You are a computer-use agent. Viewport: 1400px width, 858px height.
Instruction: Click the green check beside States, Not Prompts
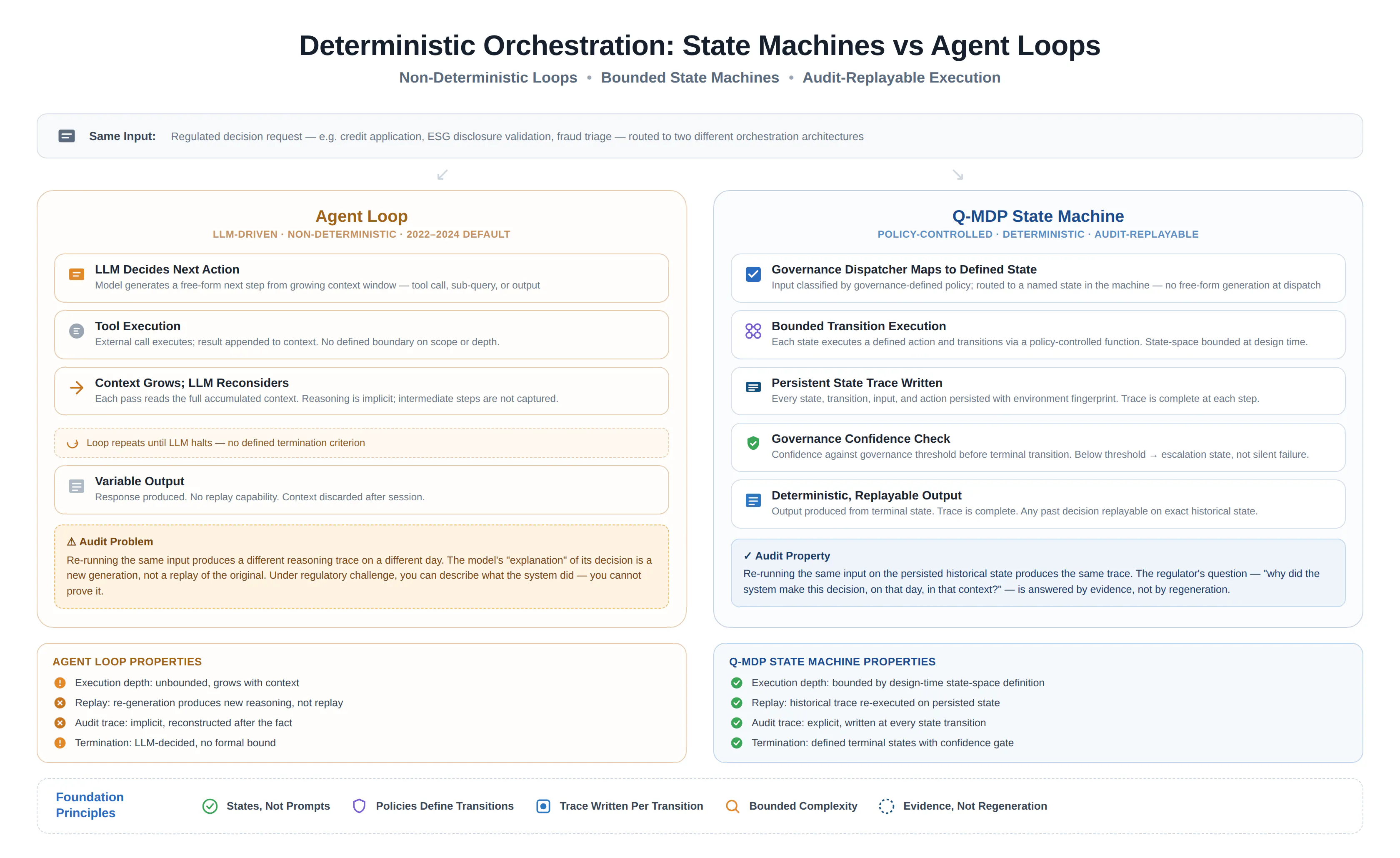[x=210, y=806]
